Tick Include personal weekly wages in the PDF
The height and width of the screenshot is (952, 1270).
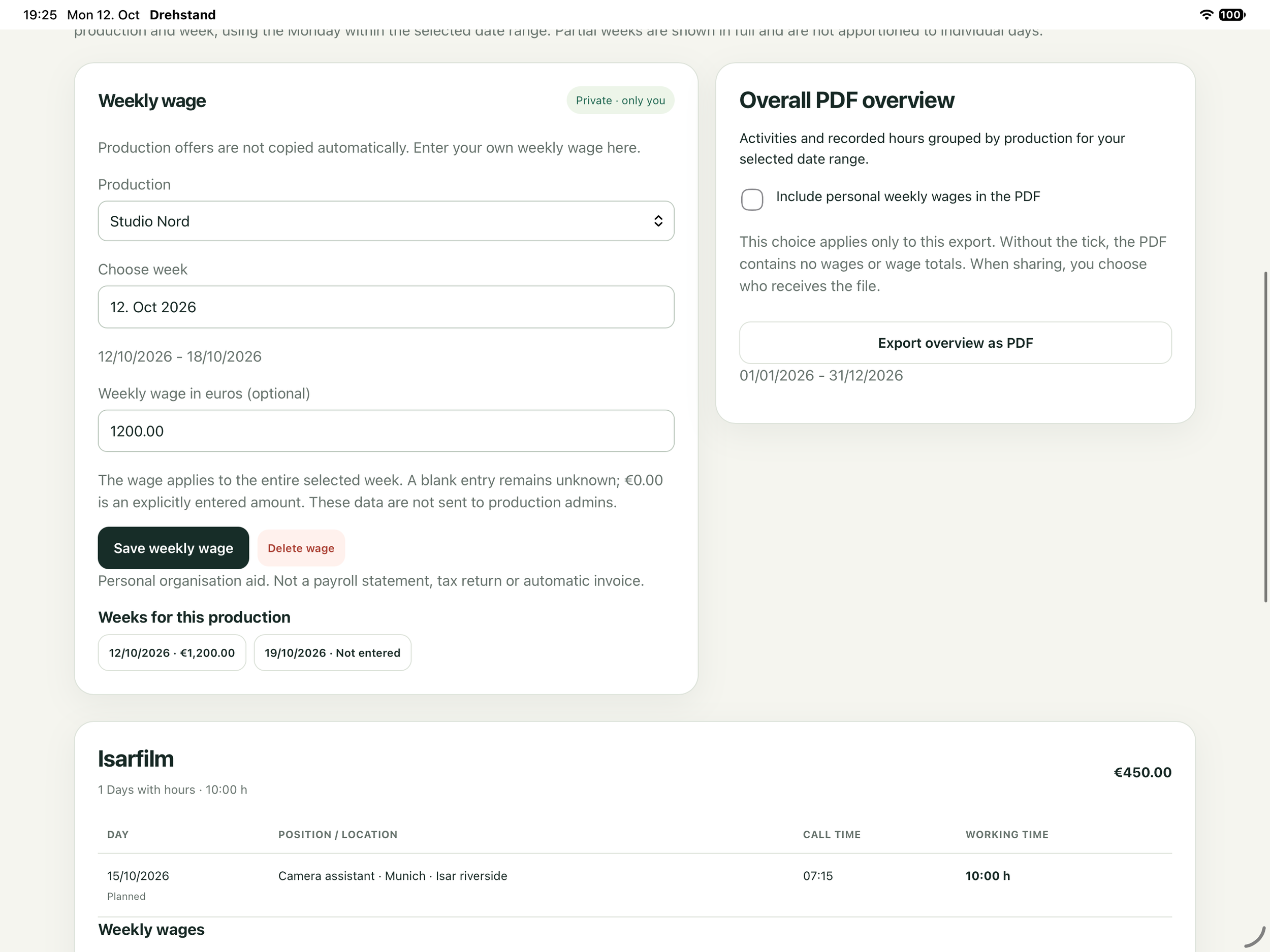(x=751, y=199)
